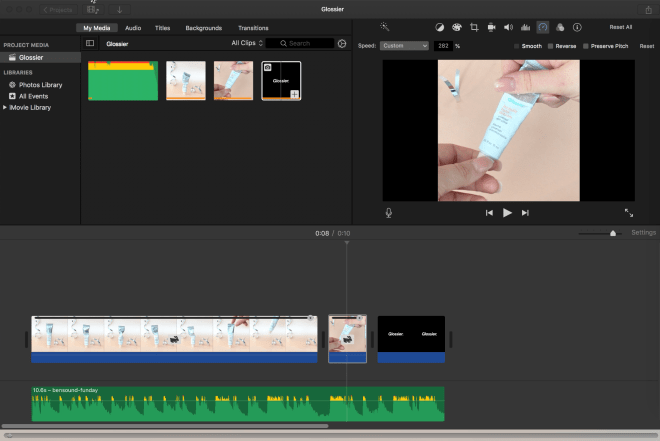
Task: Select the hand holding tube thumbnail
Action: (x=233, y=81)
